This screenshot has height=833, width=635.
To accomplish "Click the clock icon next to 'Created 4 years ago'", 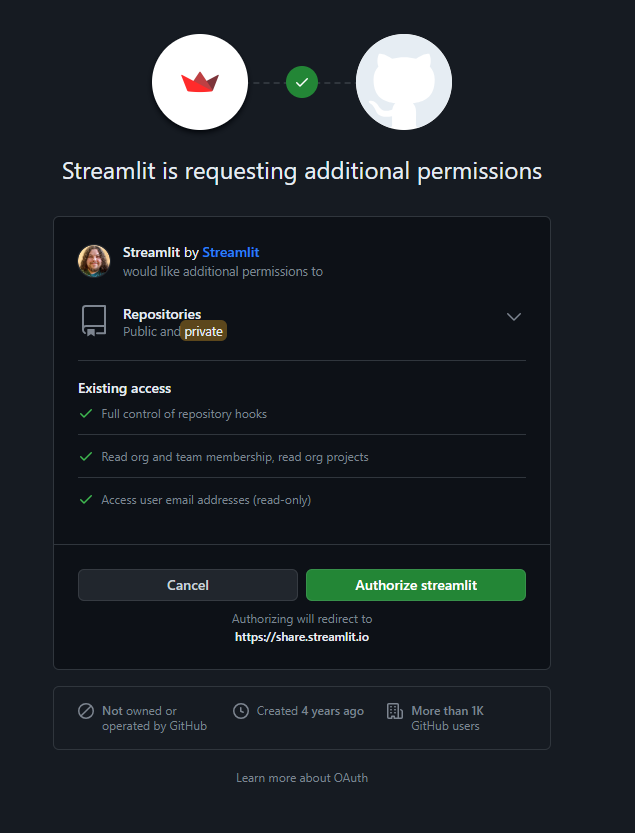I will pyautogui.click(x=240, y=711).
